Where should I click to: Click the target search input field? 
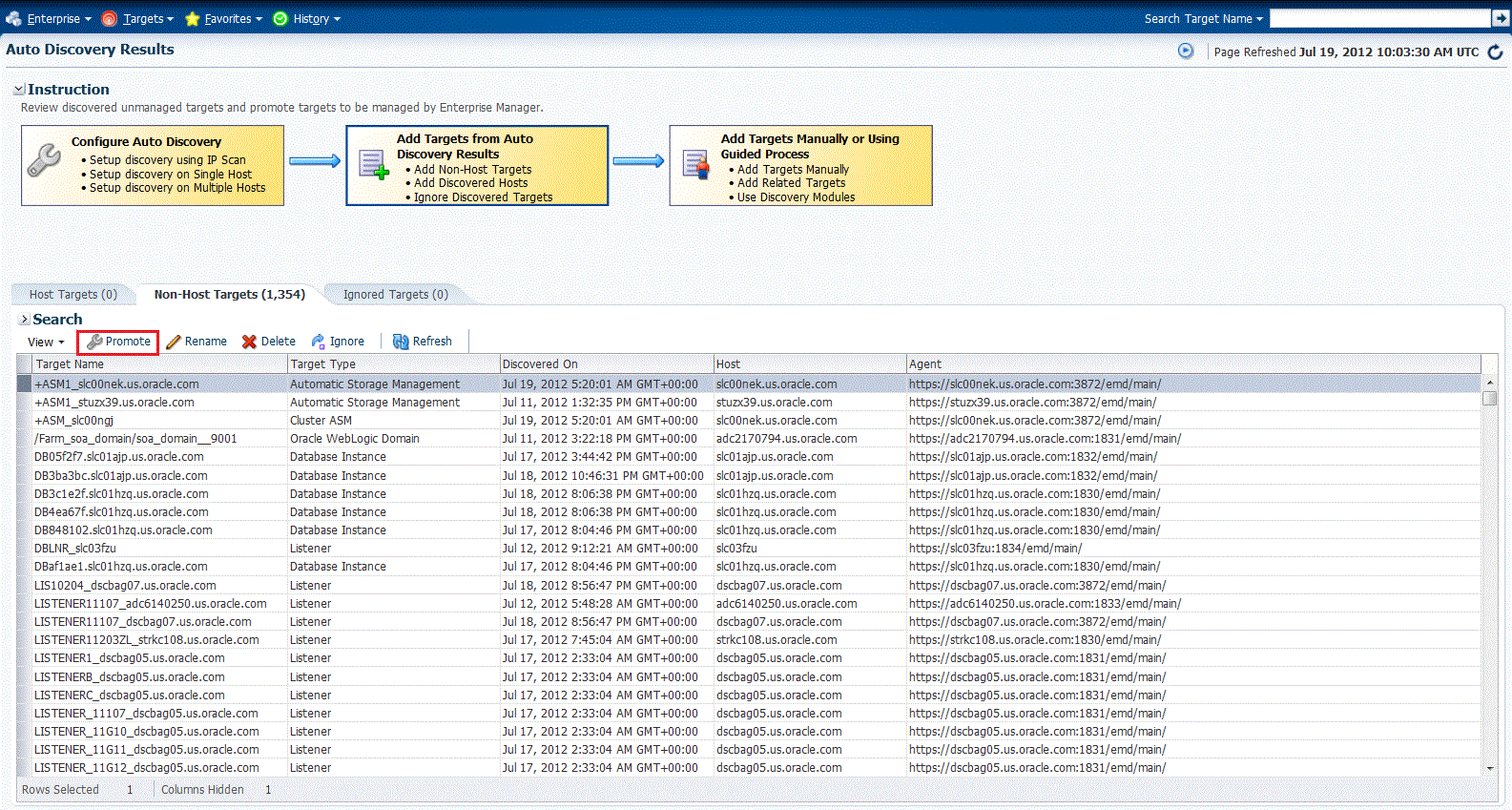pyautogui.click(x=1379, y=18)
